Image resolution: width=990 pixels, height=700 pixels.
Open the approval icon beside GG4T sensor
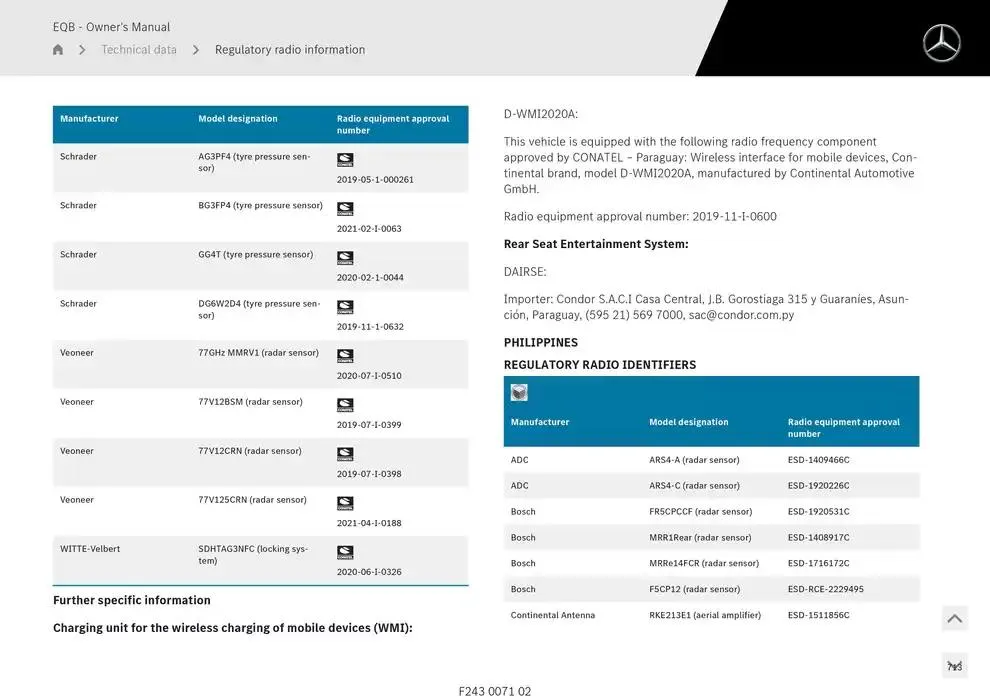344,258
